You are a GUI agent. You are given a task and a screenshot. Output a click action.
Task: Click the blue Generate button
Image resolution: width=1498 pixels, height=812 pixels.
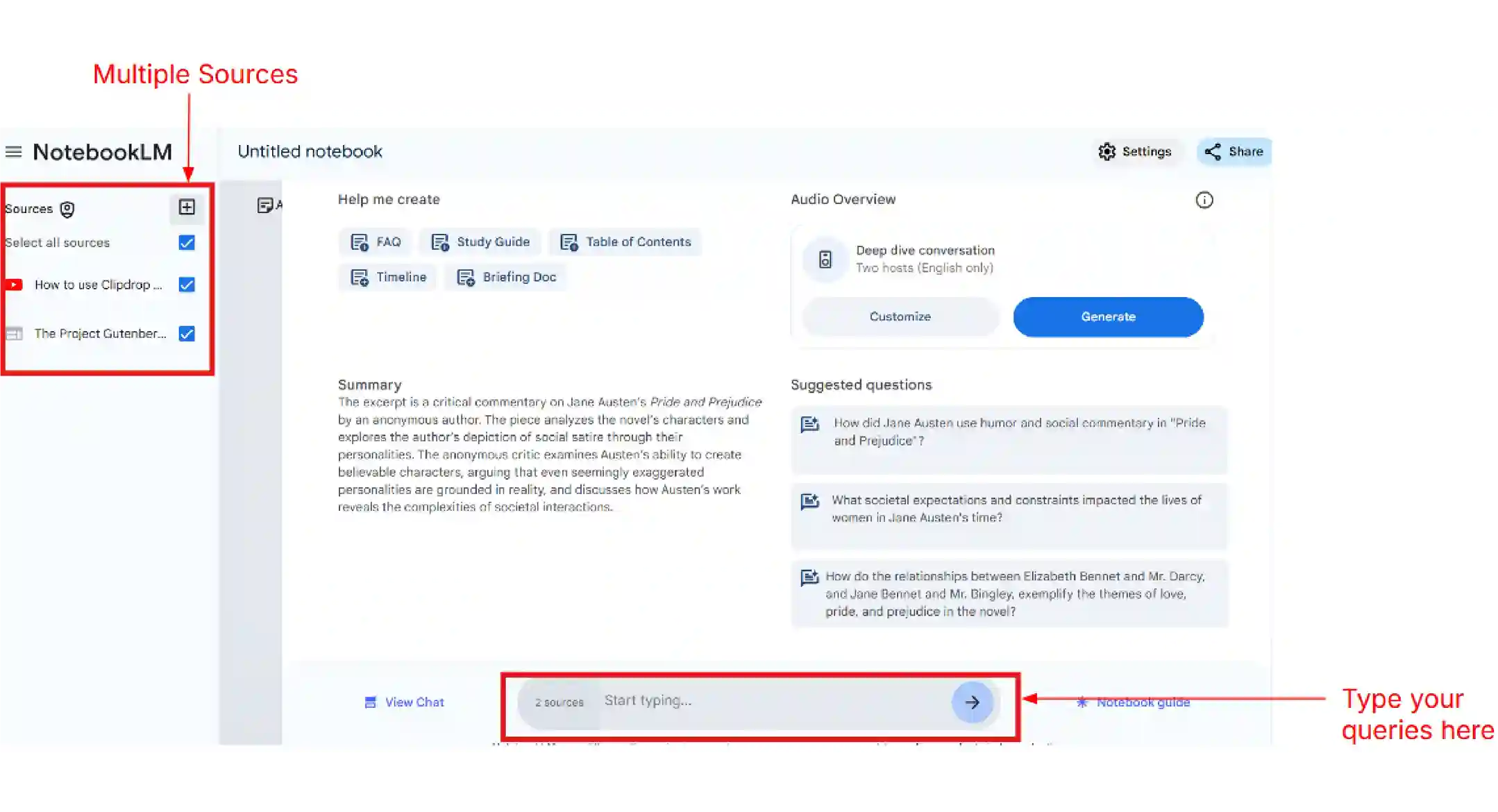pos(1109,317)
